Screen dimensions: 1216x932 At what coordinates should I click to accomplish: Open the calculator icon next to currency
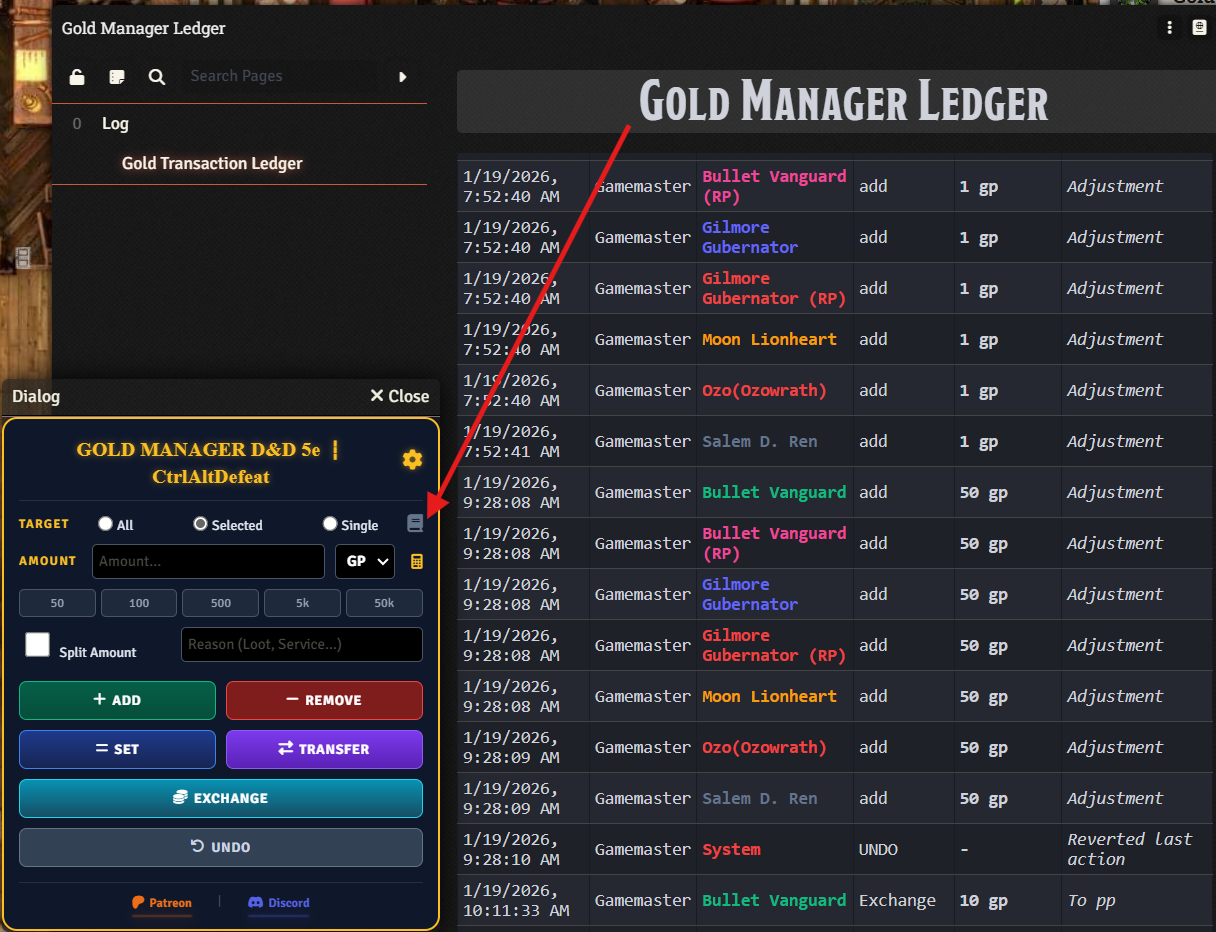417,562
